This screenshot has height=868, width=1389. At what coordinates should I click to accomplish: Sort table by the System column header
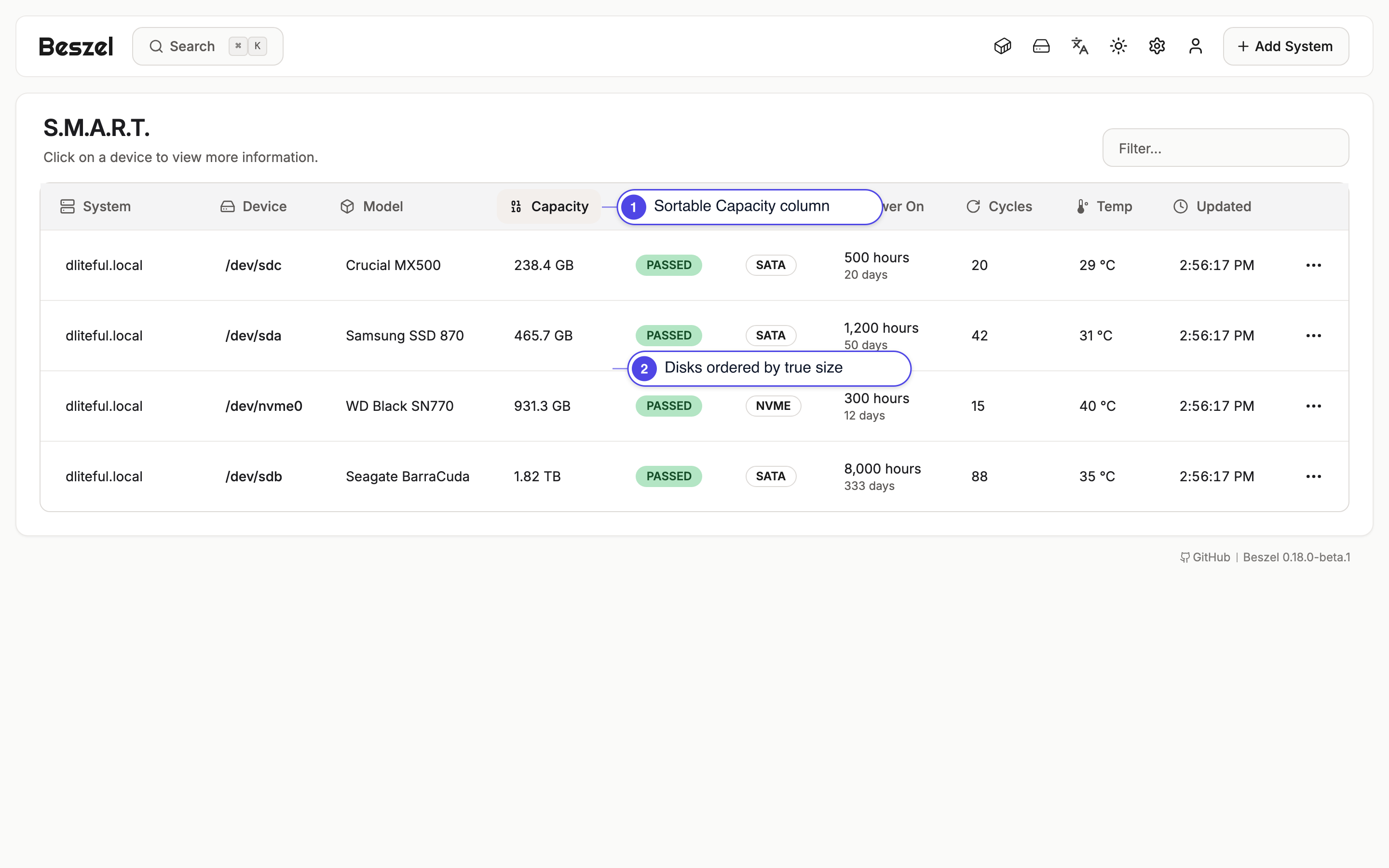pyautogui.click(x=96, y=207)
